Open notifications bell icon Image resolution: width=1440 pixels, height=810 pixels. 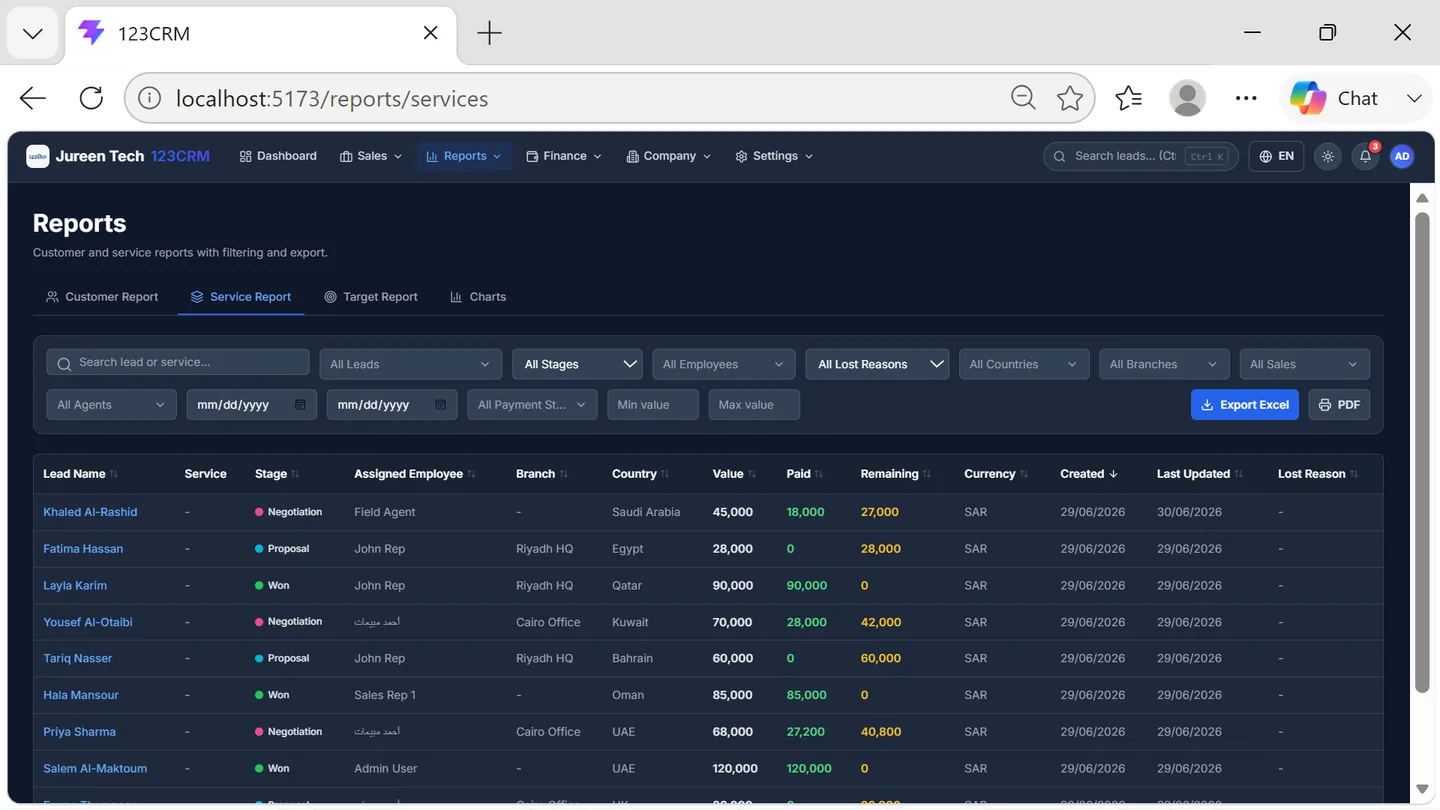tap(1365, 156)
